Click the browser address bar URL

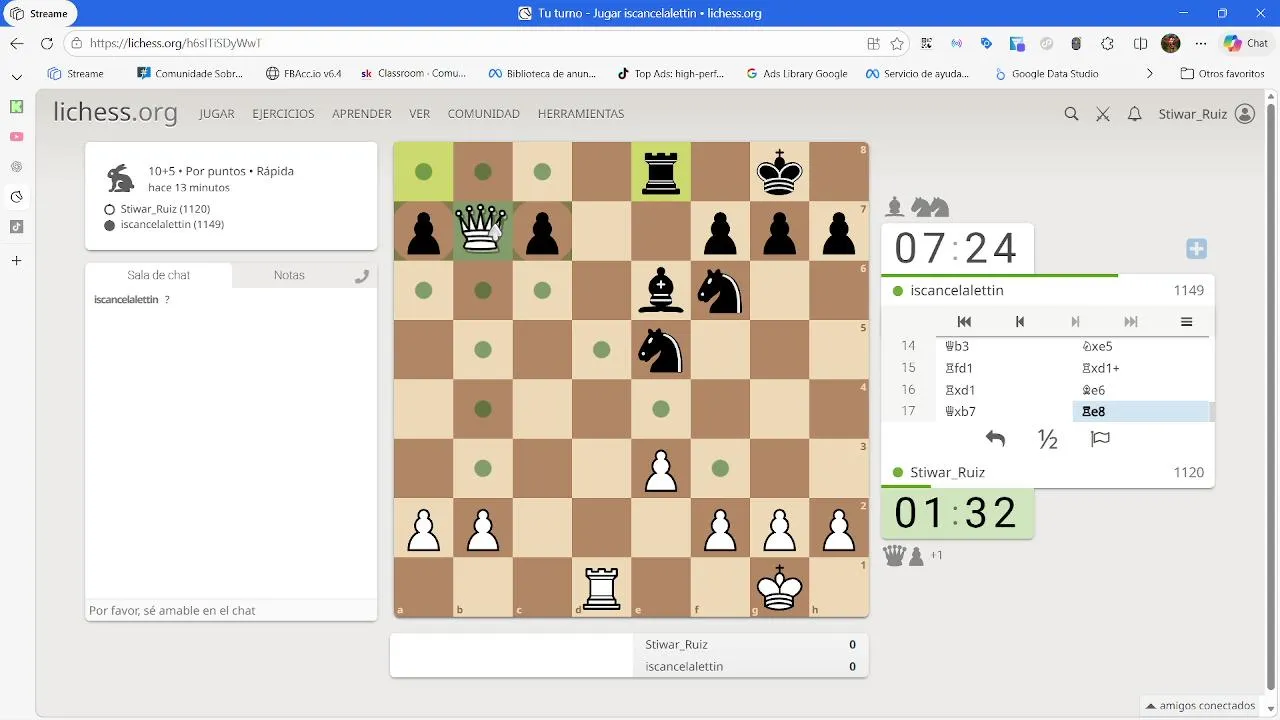click(175, 43)
